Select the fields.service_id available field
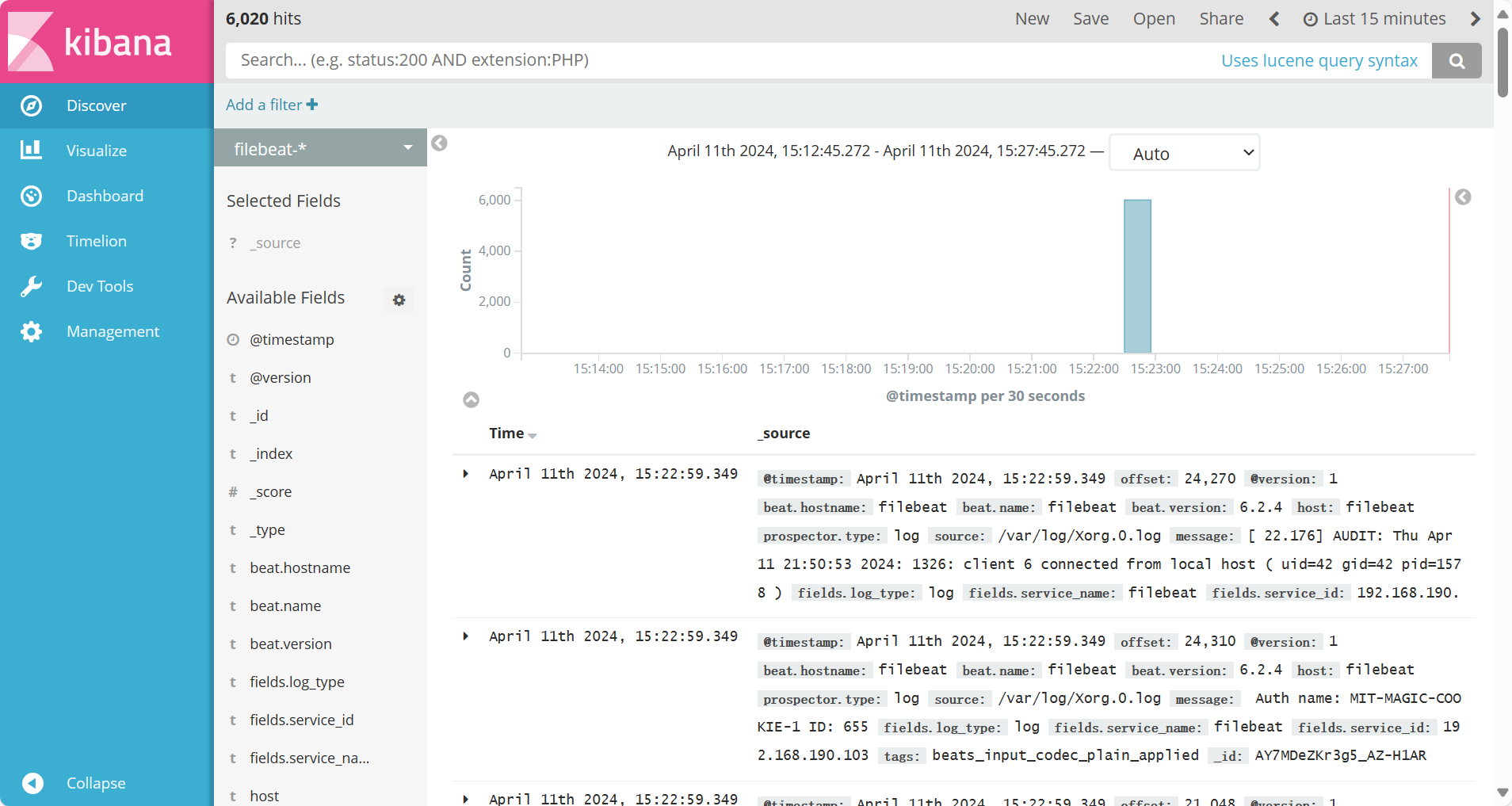Viewport: 1512px width, 806px height. pyautogui.click(x=302, y=720)
